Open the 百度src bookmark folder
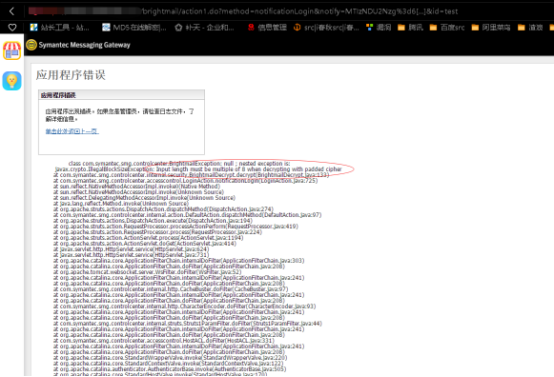The height and width of the screenshot is (377, 554). pos(447,27)
